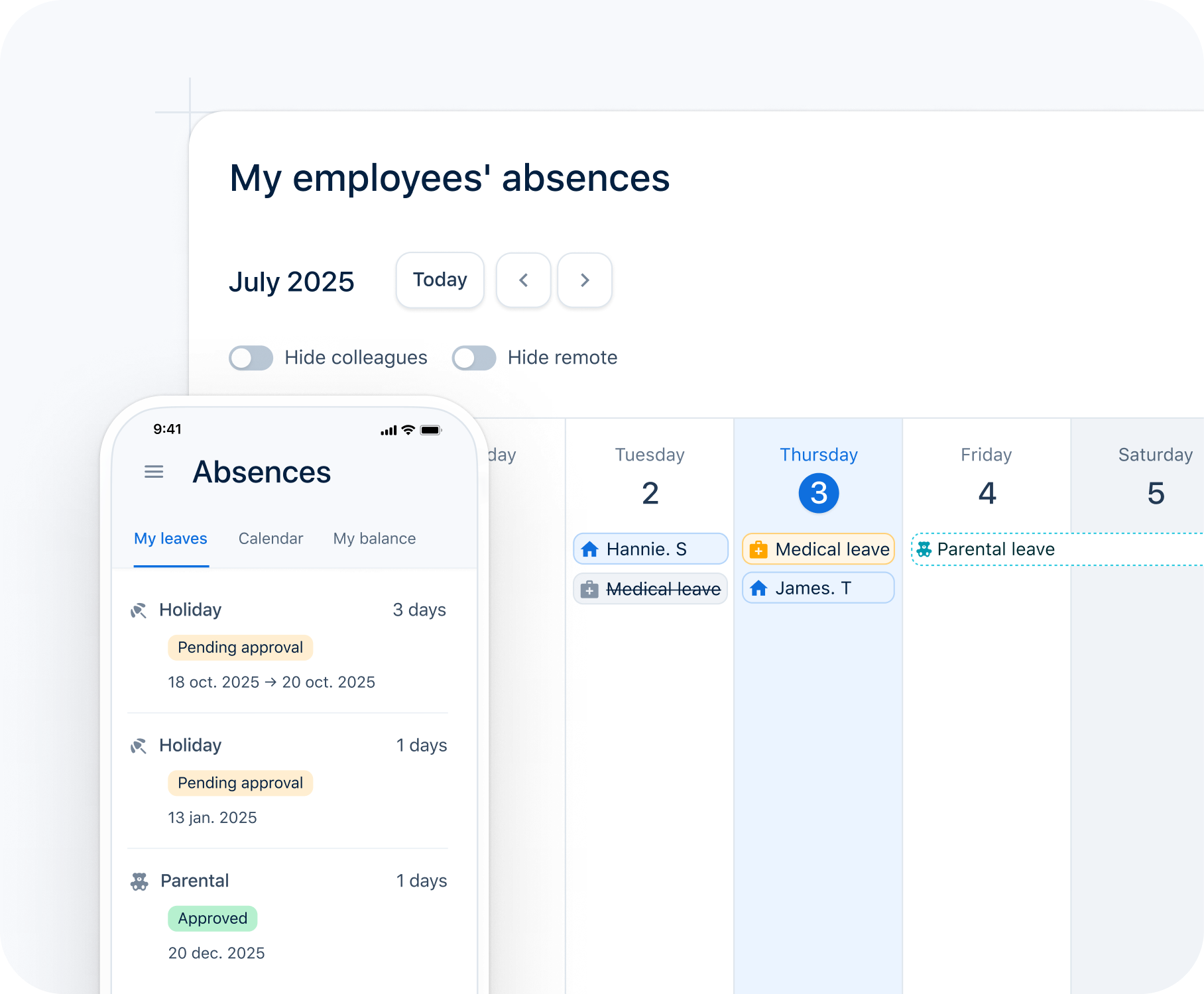This screenshot has height=994, width=1204.
Task: Click the first Holiday umbrella icon (3 days)
Action: (139, 610)
